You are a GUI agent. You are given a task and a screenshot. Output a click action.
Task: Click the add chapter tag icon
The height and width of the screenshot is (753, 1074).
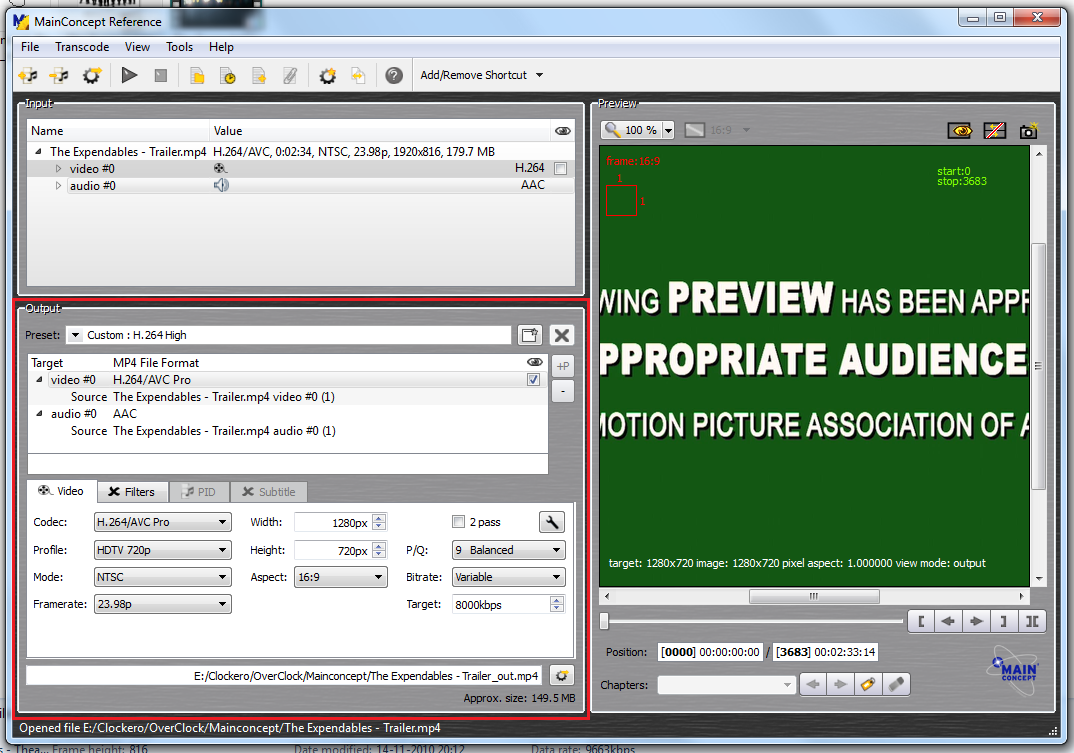coord(868,684)
